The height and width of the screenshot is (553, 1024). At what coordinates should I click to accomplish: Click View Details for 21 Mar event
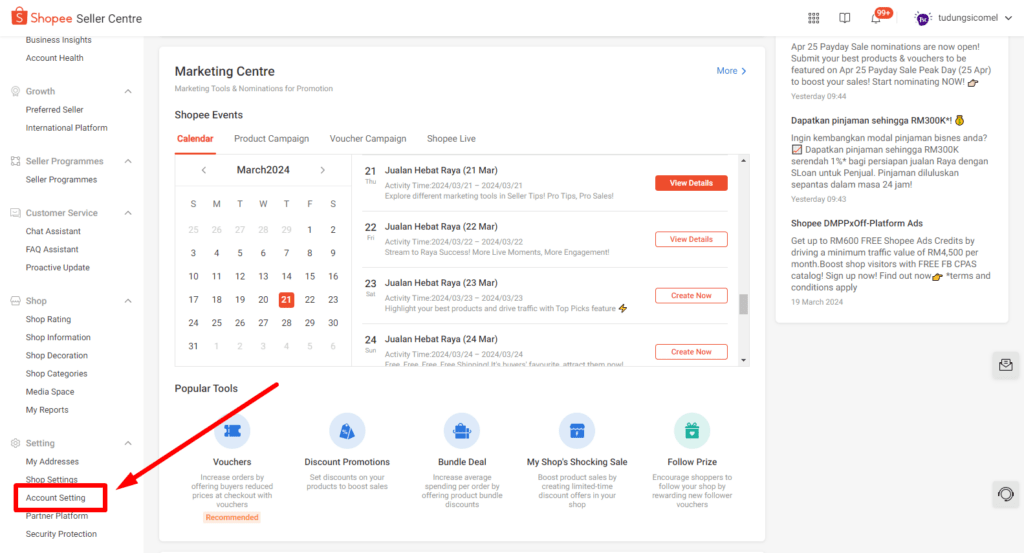(x=691, y=183)
